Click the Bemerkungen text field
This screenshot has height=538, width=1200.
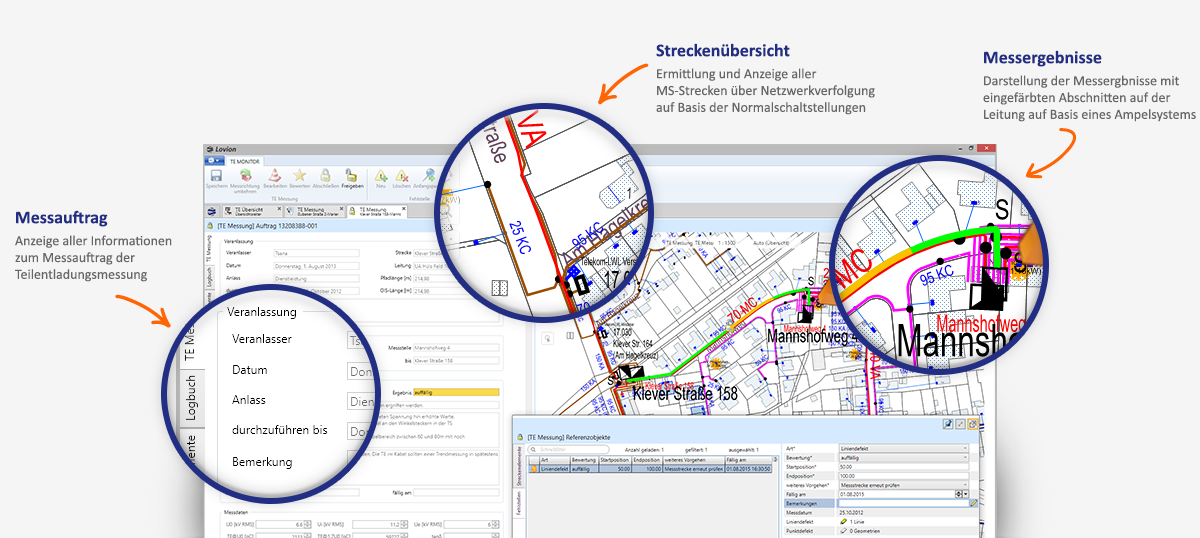click(x=903, y=503)
